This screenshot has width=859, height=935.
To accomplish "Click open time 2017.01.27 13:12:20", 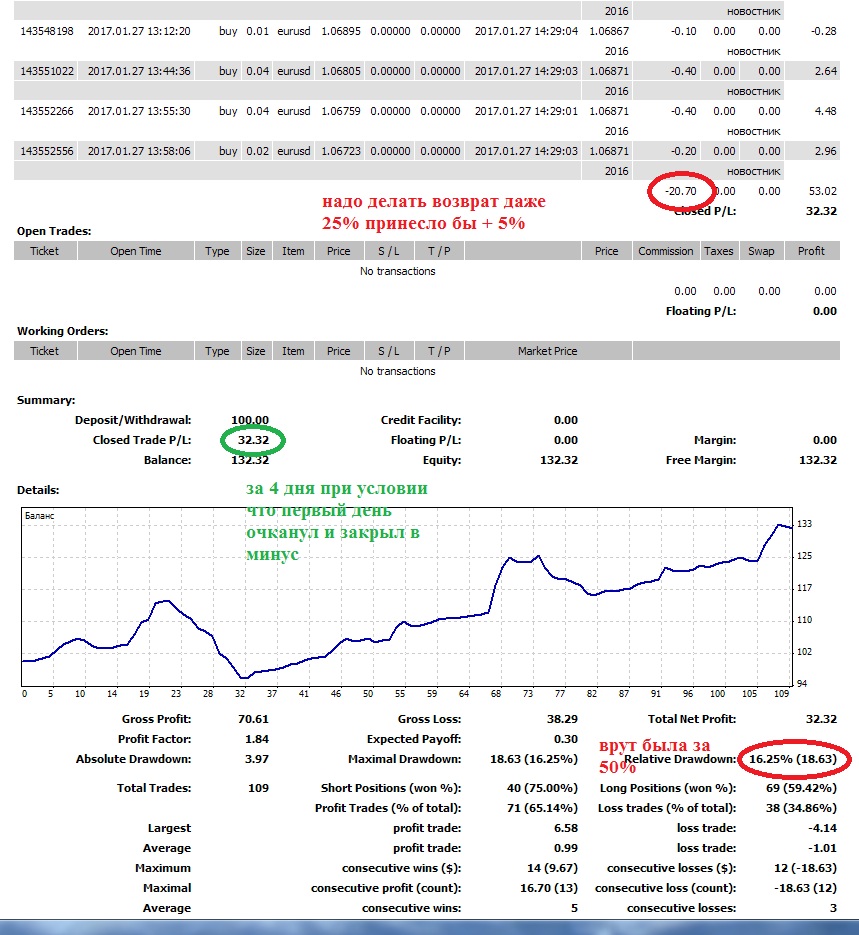I will coord(139,31).
